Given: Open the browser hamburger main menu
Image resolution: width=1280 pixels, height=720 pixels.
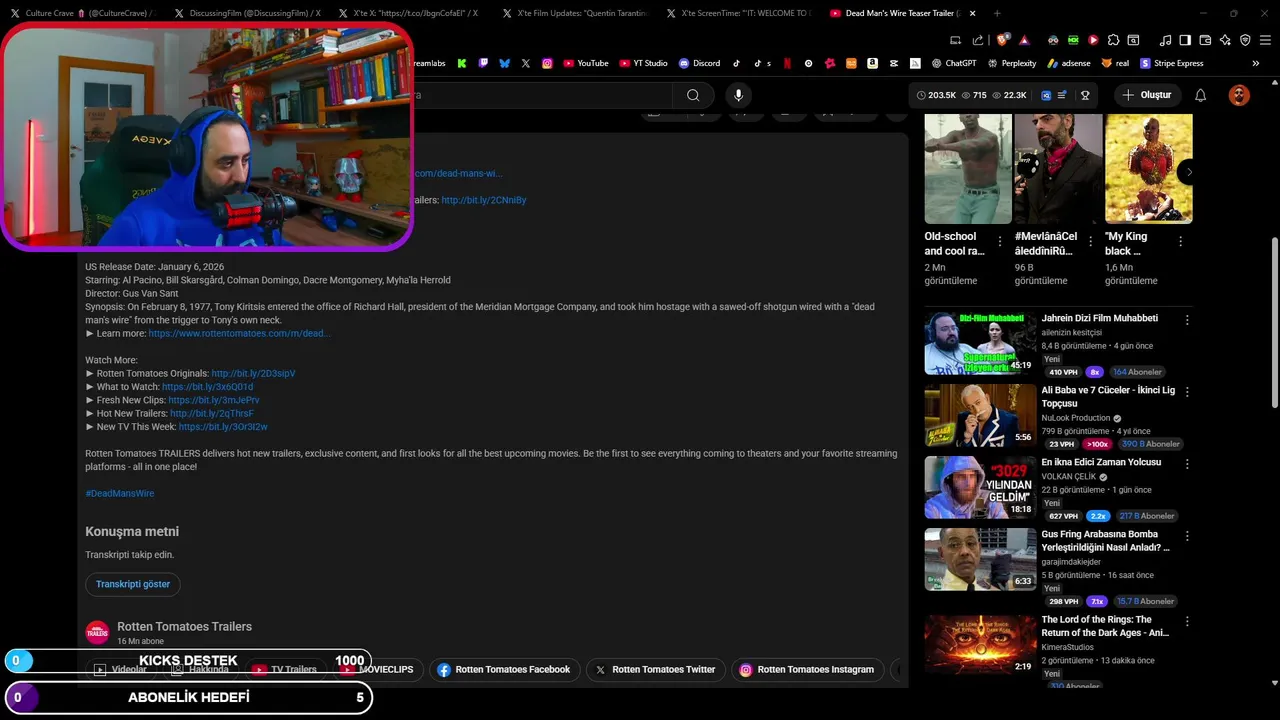Looking at the screenshot, I should [1266, 40].
